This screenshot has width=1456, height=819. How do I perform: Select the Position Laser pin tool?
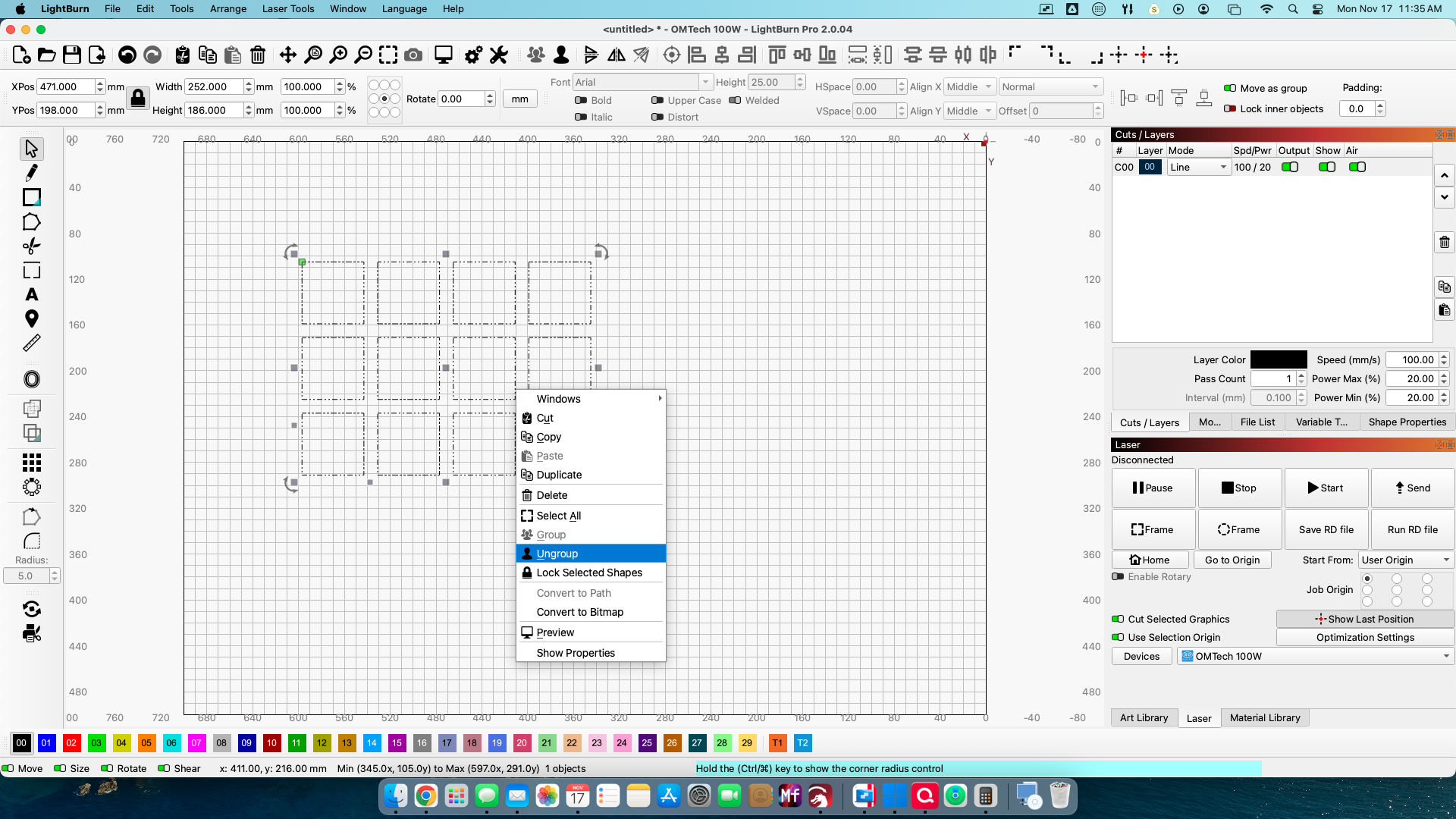click(x=31, y=318)
